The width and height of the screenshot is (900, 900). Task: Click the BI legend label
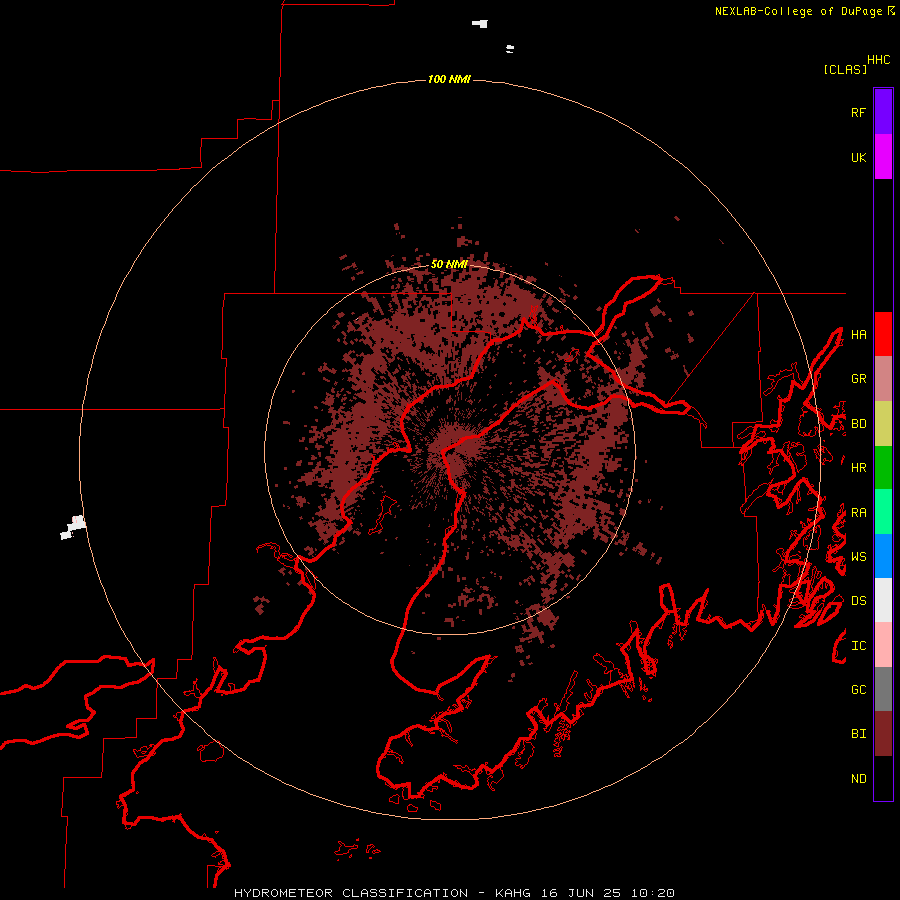pos(858,734)
